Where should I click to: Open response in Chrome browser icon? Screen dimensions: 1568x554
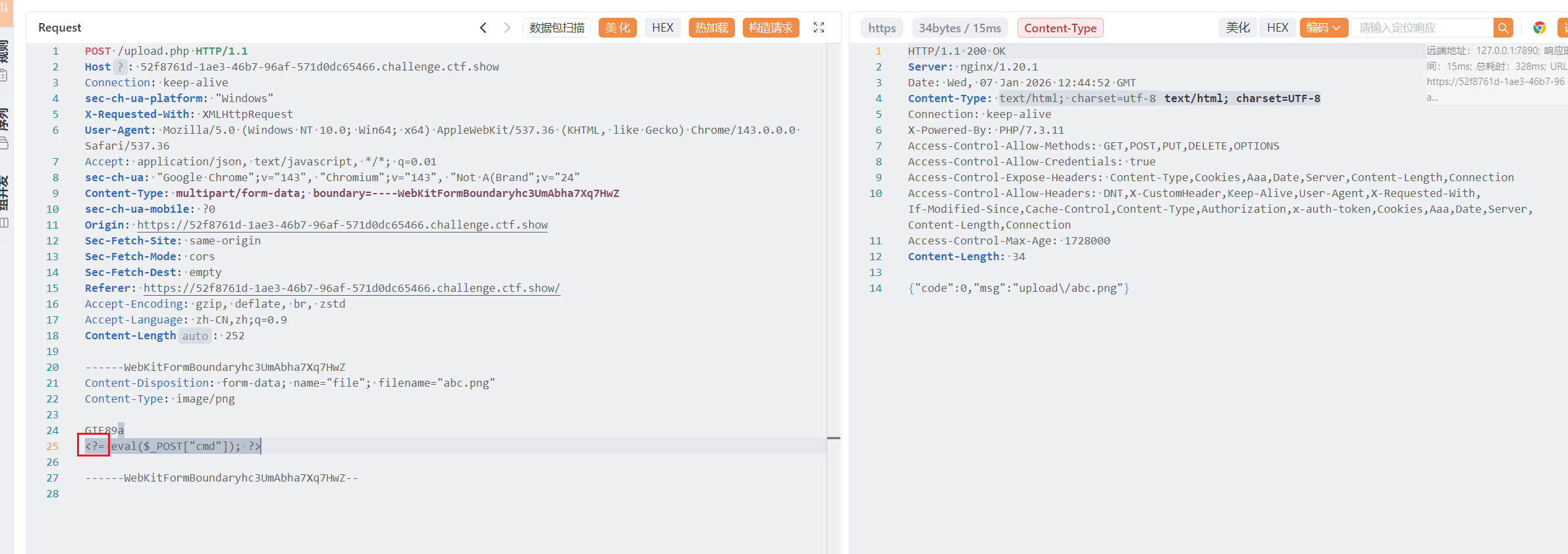click(1539, 28)
